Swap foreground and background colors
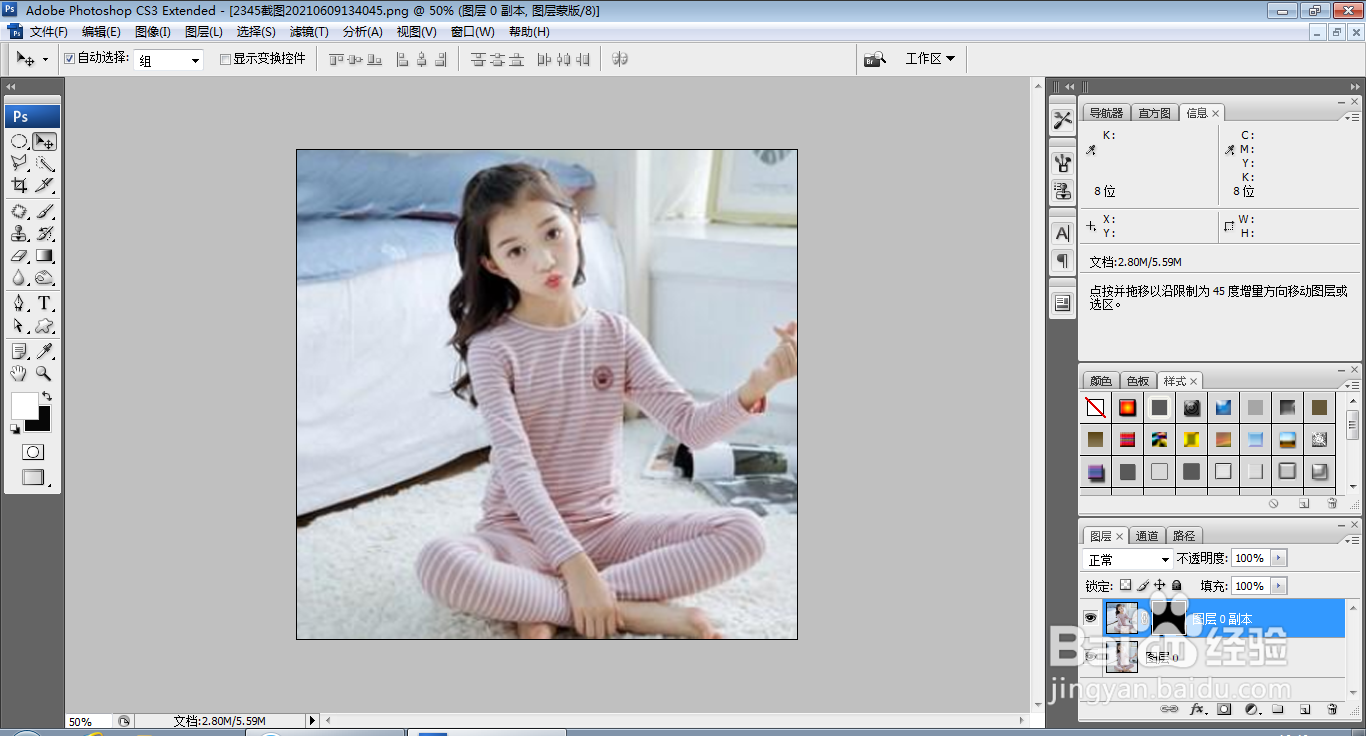Image resolution: width=1366 pixels, height=736 pixels. pyautogui.click(x=46, y=396)
